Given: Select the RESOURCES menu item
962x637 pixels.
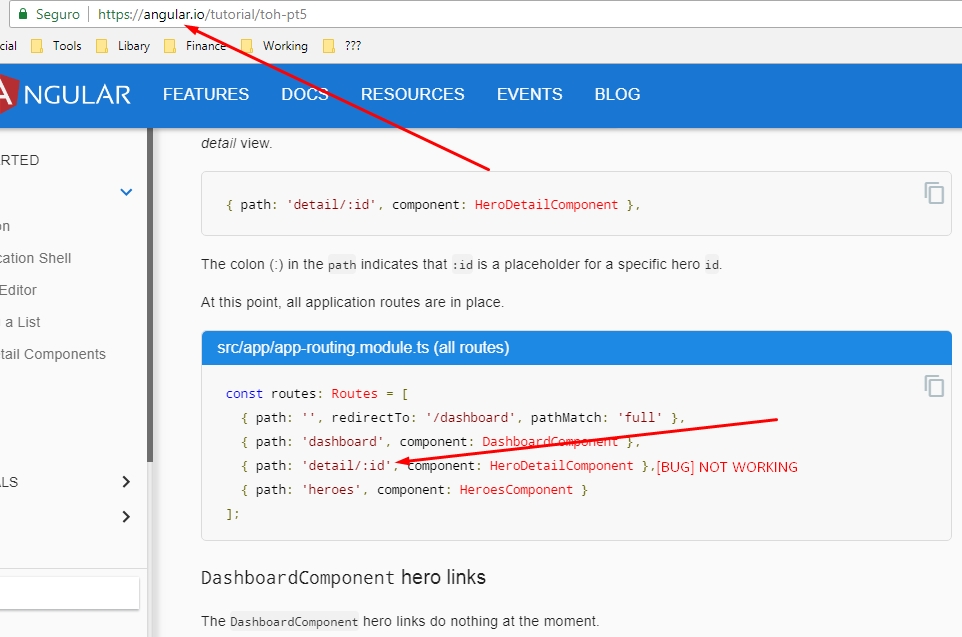Looking at the screenshot, I should click(x=412, y=94).
